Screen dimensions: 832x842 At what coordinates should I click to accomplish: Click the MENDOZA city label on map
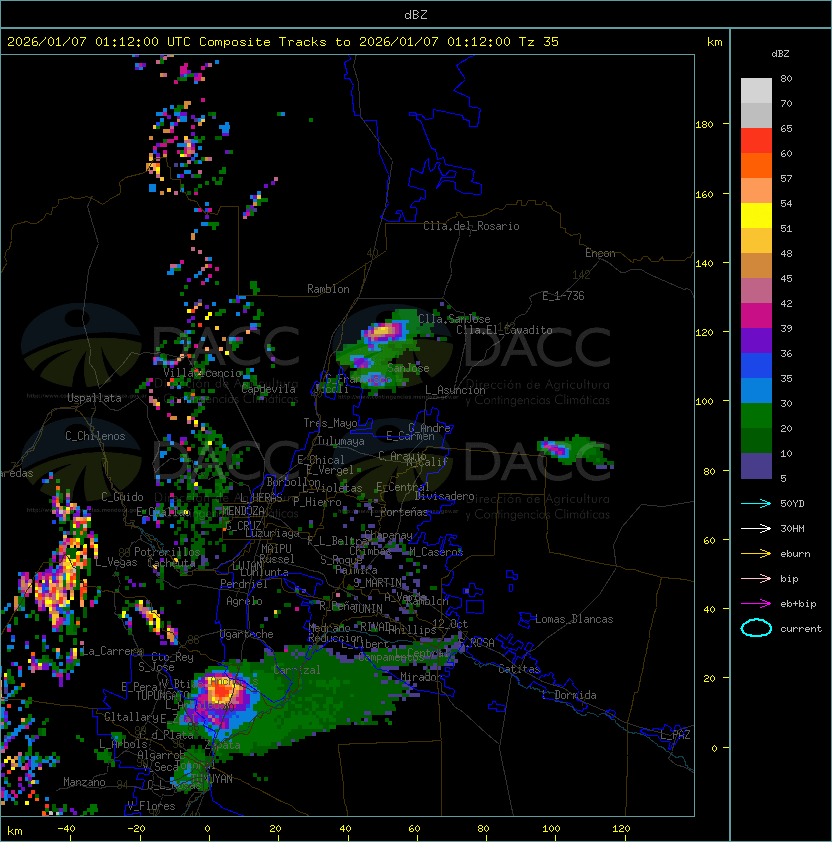[243, 511]
